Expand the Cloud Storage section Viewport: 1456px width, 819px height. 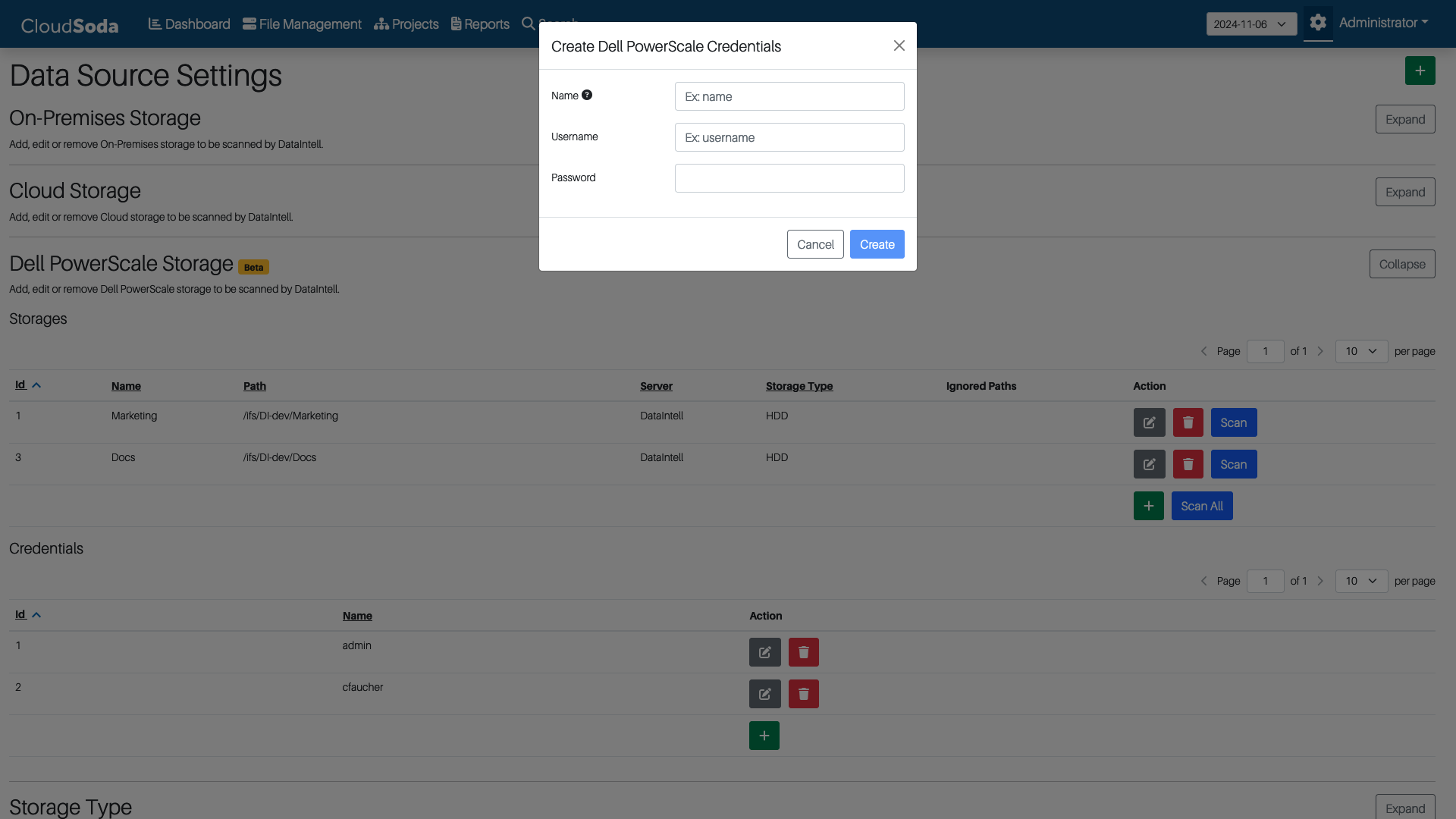pyautogui.click(x=1405, y=192)
